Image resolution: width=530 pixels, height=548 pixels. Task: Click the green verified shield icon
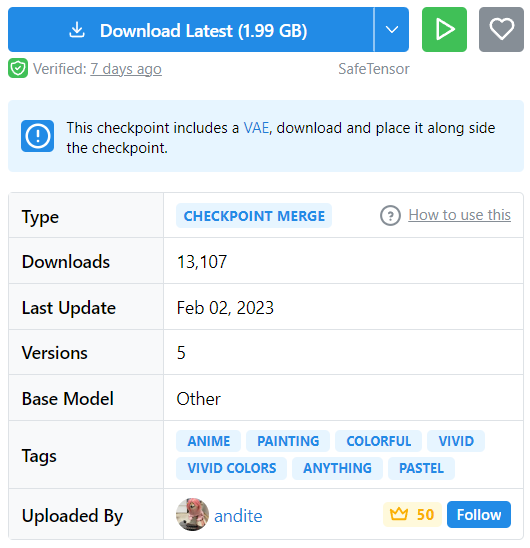[18, 68]
